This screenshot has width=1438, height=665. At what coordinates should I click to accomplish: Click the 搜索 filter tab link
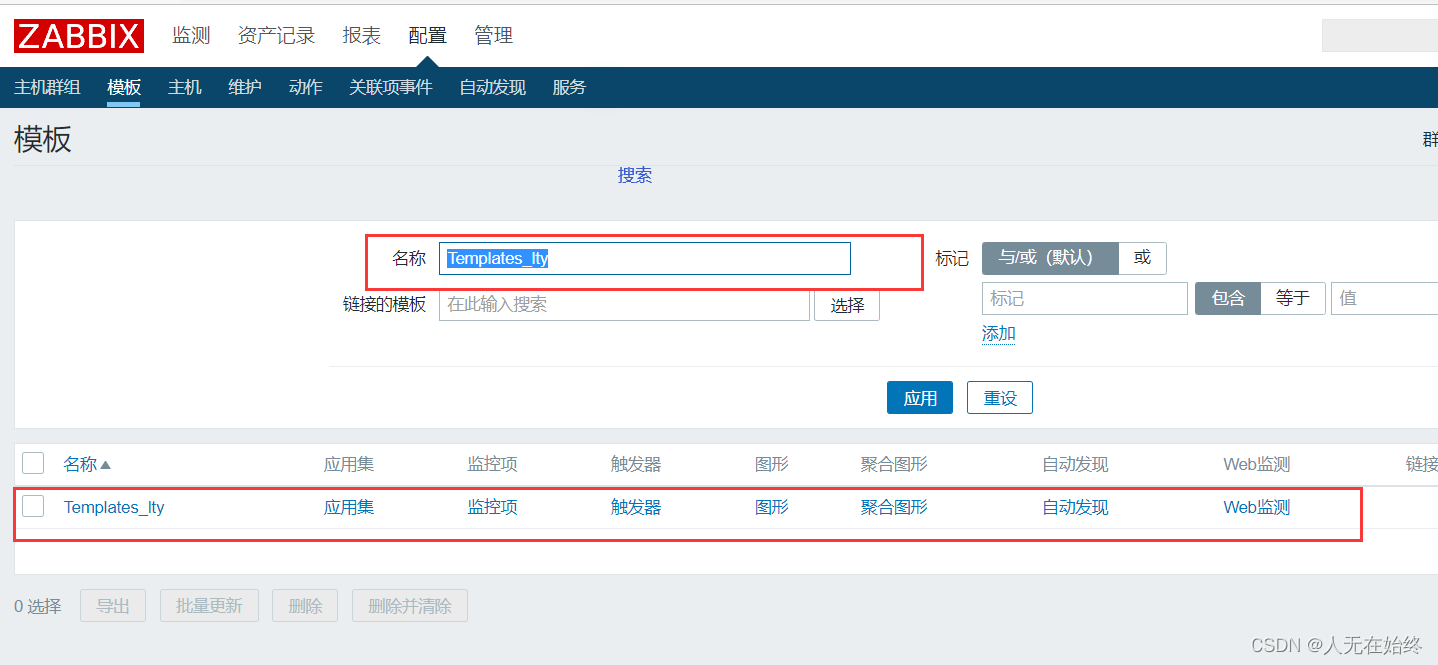tap(635, 175)
